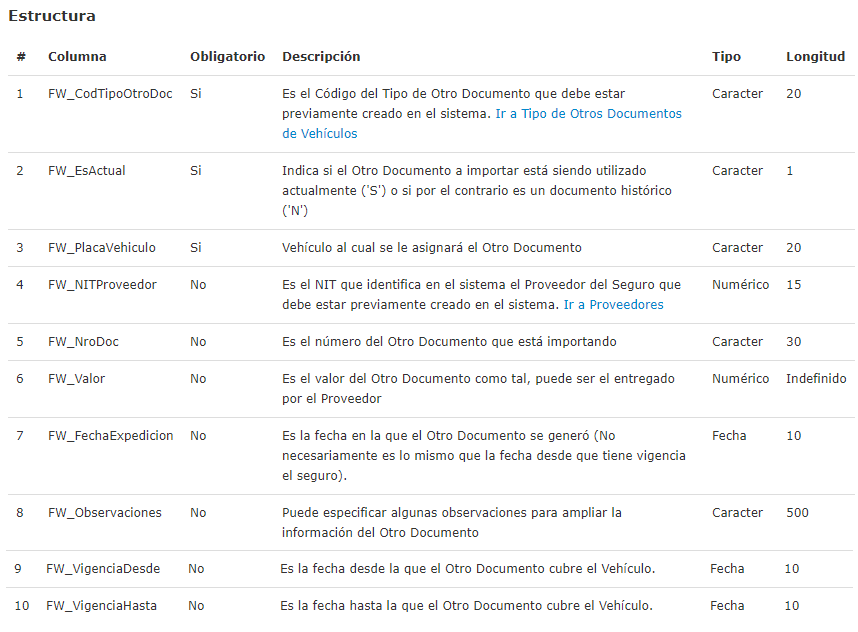The width and height of the screenshot is (858, 632).
Task: Click the Longitud value 15 for FW_NITProveedor
Action: (x=791, y=284)
